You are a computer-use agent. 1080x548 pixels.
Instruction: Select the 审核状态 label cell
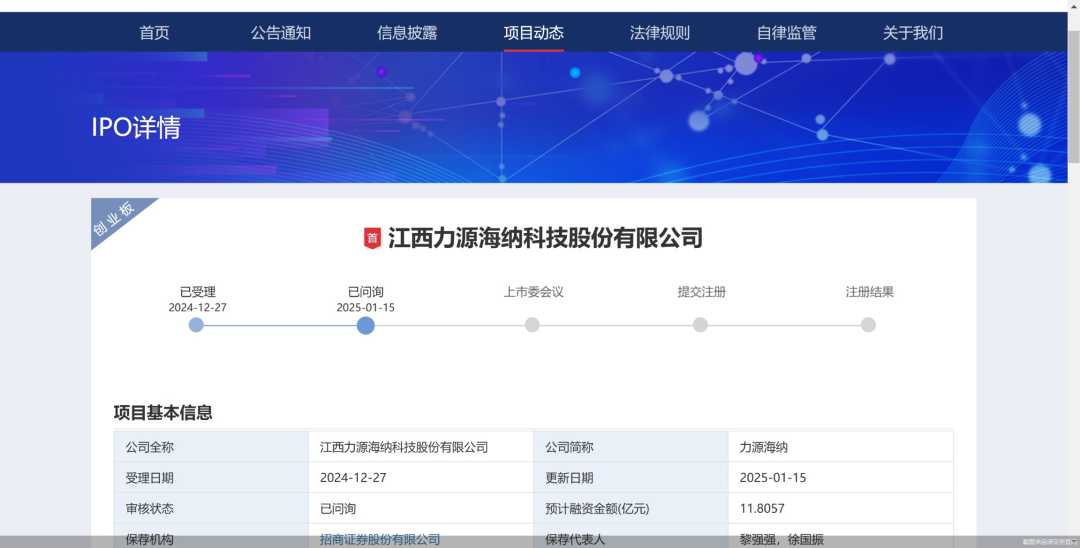tap(211, 509)
